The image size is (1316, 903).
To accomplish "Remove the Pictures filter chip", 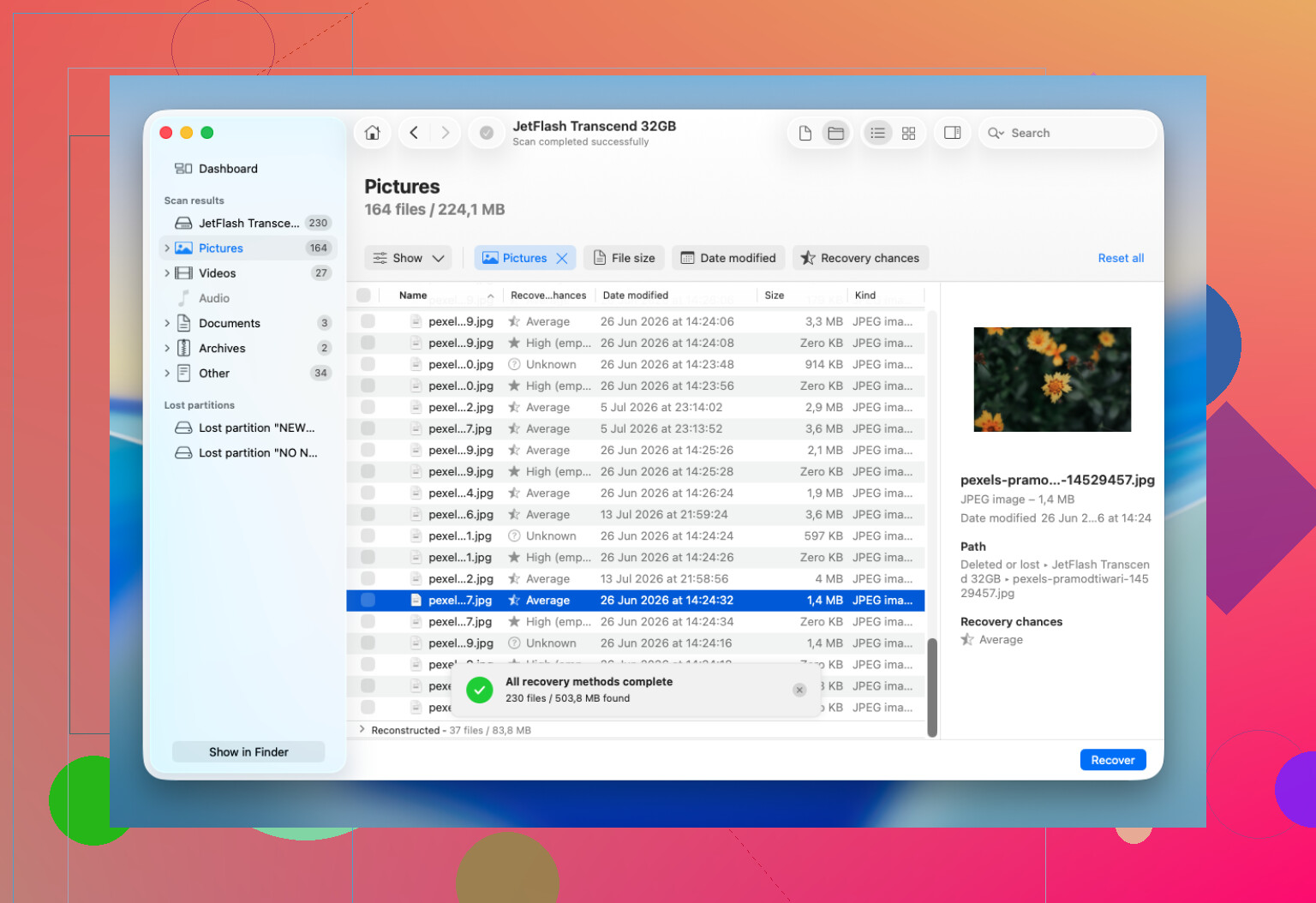I will click(x=562, y=258).
